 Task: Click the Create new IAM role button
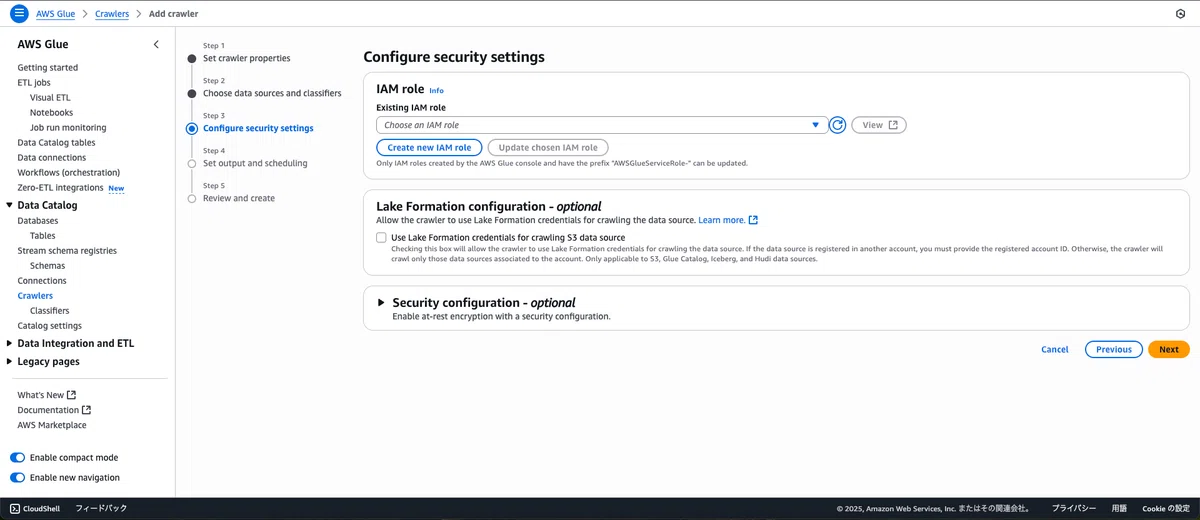point(429,147)
